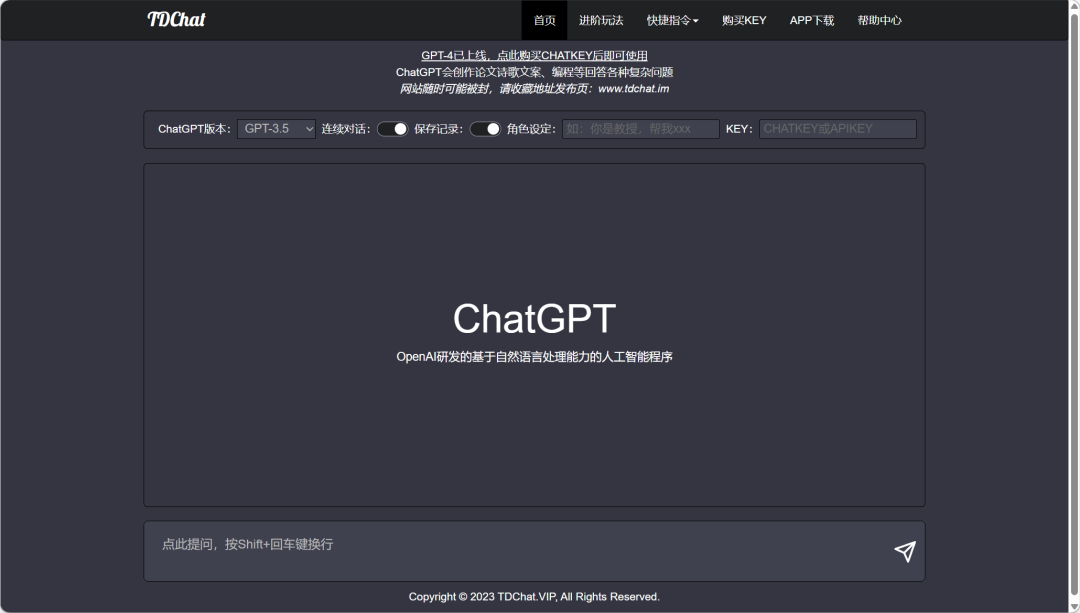Open the 进阶玩法 menu item
The width and height of the screenshot is (1080, 613).
coord(600,20)
